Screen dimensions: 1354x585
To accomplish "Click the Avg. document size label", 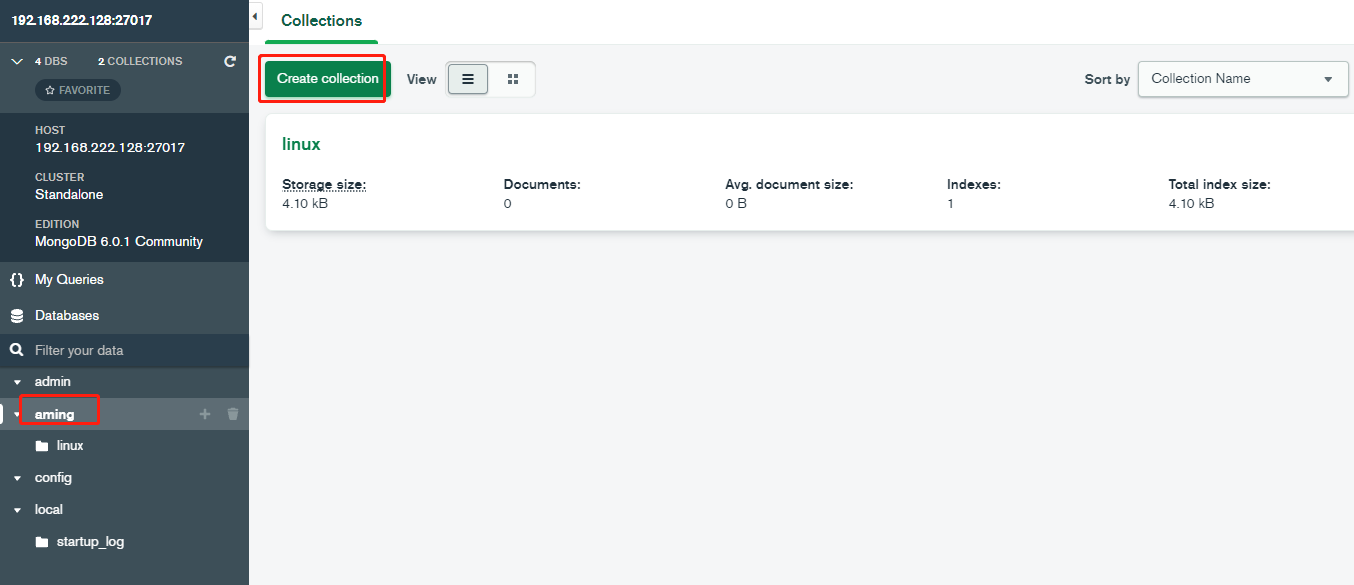I will pos(789,185).
